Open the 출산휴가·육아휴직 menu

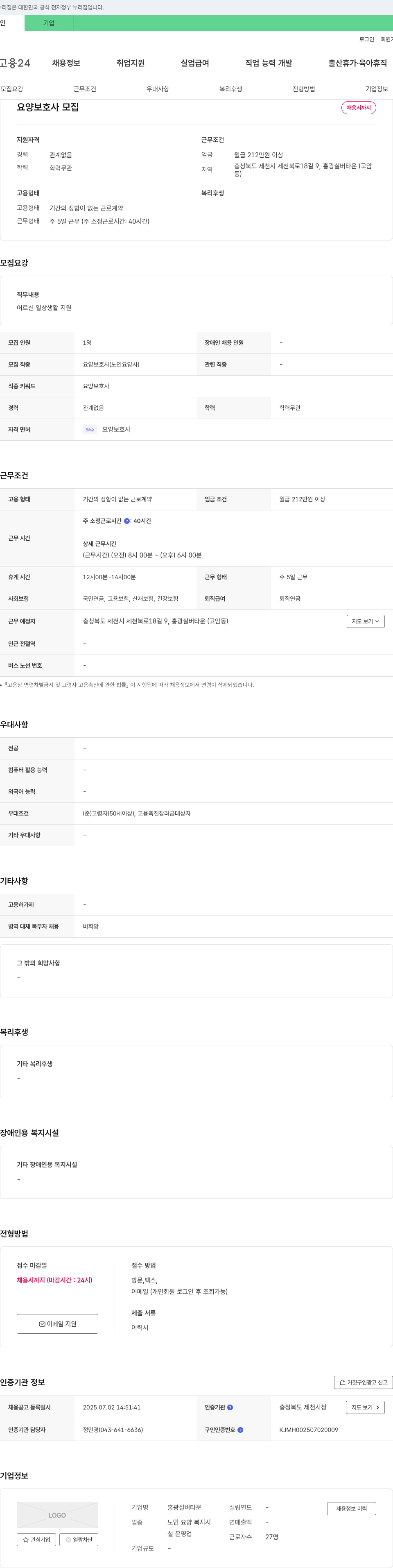358,63
